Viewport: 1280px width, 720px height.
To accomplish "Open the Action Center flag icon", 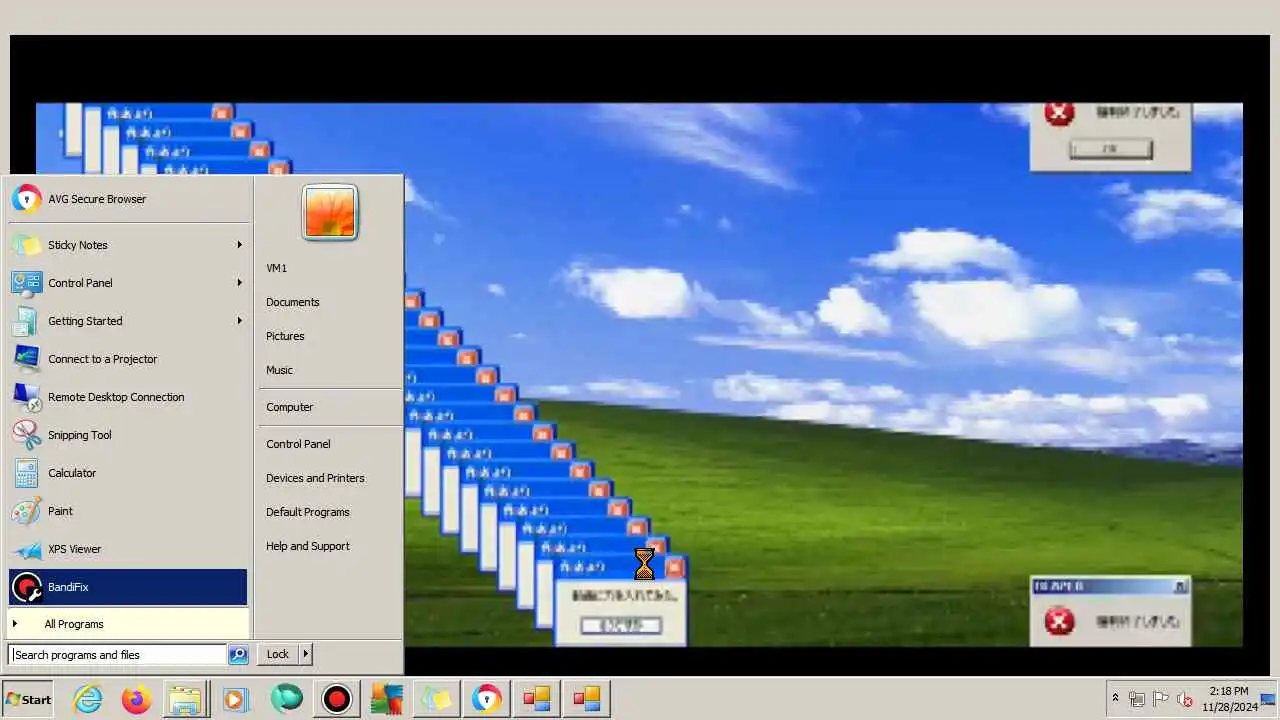I will (1161, 699).
